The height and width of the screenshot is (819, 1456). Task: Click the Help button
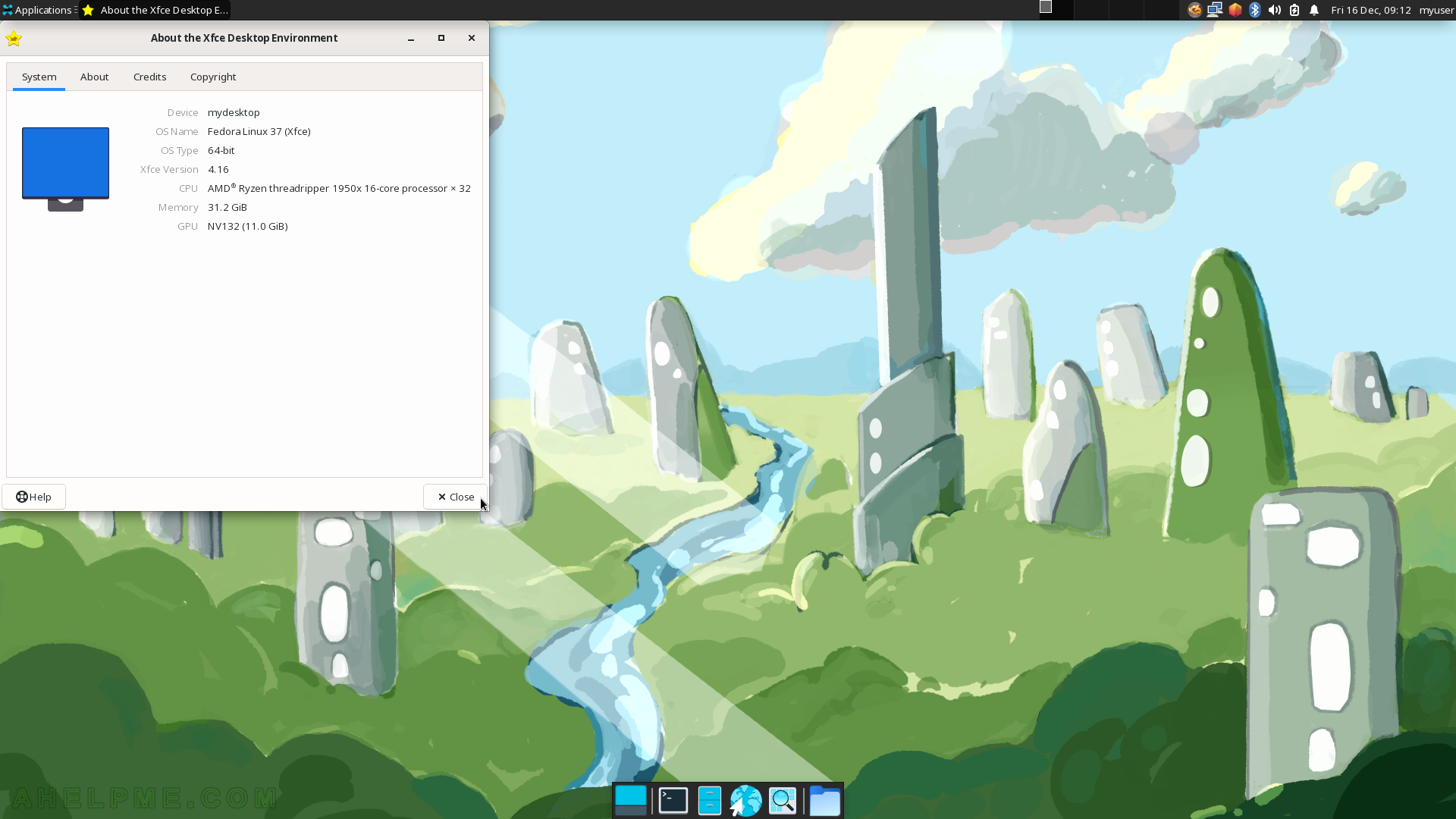tap(33, 497)
